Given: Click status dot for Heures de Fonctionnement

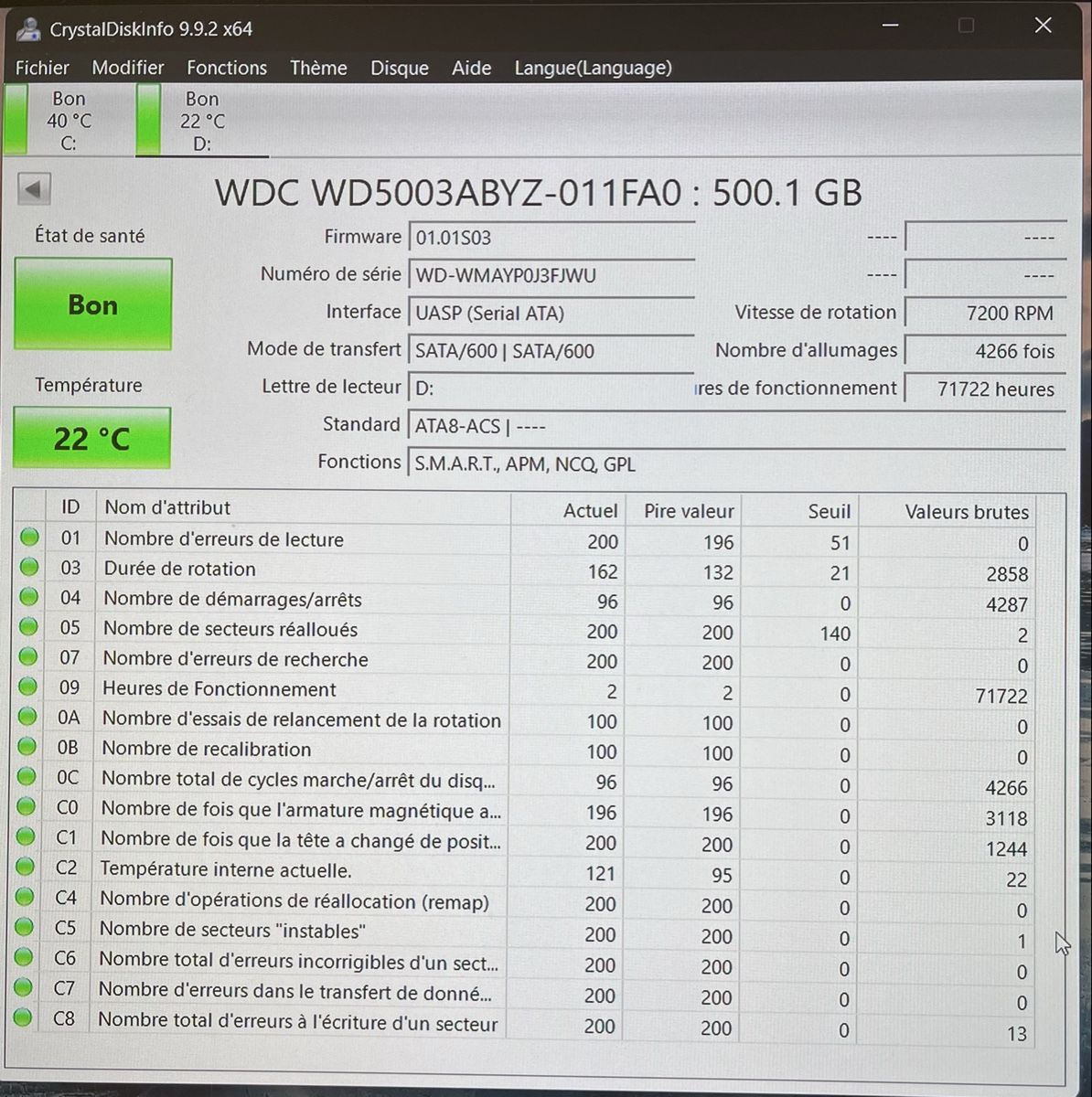Looking at the screenshot, I should (27, 687).
